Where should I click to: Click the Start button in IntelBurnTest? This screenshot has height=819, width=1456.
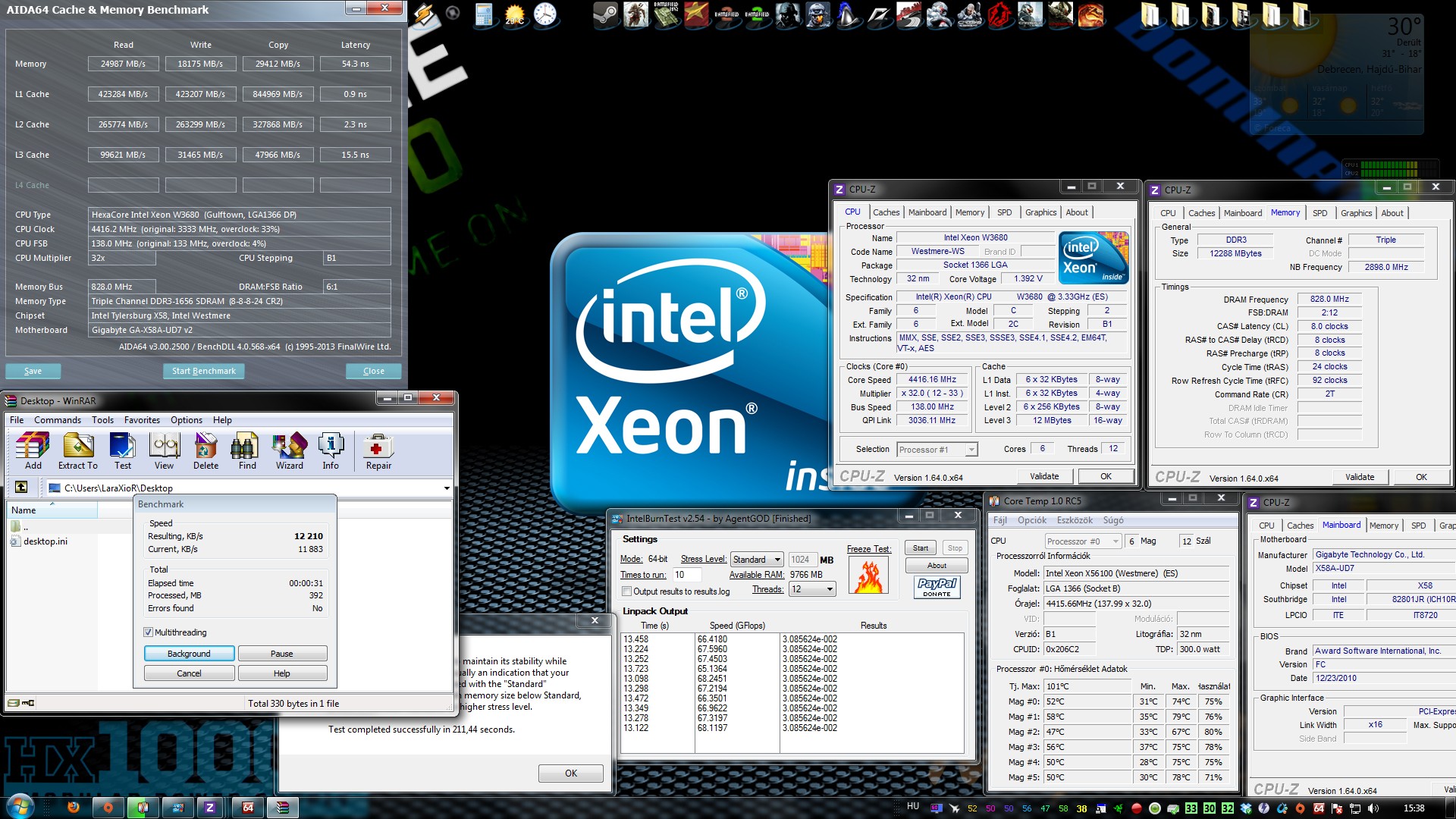(x=920, y=548)
